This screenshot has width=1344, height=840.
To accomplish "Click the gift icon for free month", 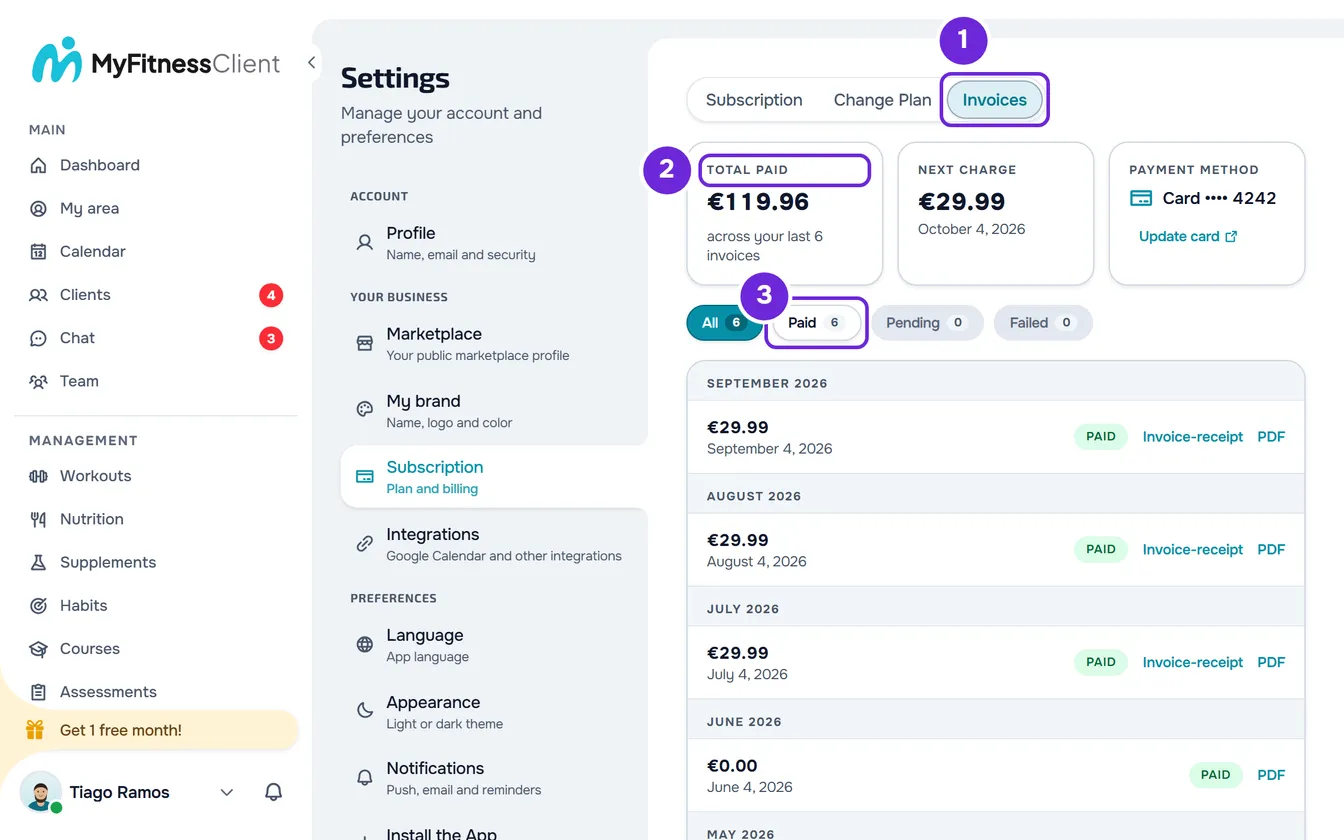I will [35, 730].
